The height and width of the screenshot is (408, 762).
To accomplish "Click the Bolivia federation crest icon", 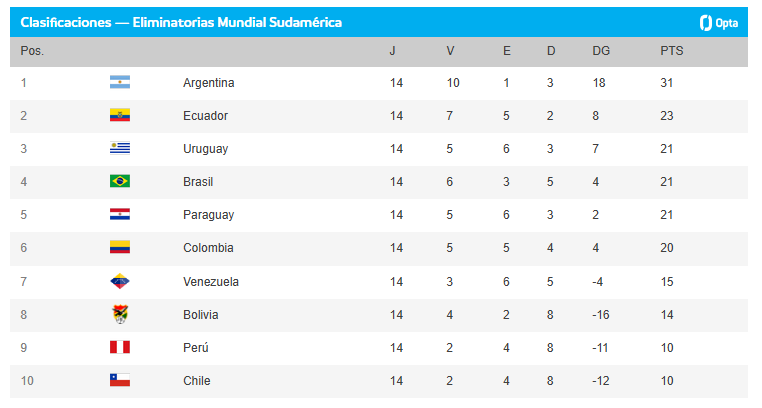I will (120, 314).
